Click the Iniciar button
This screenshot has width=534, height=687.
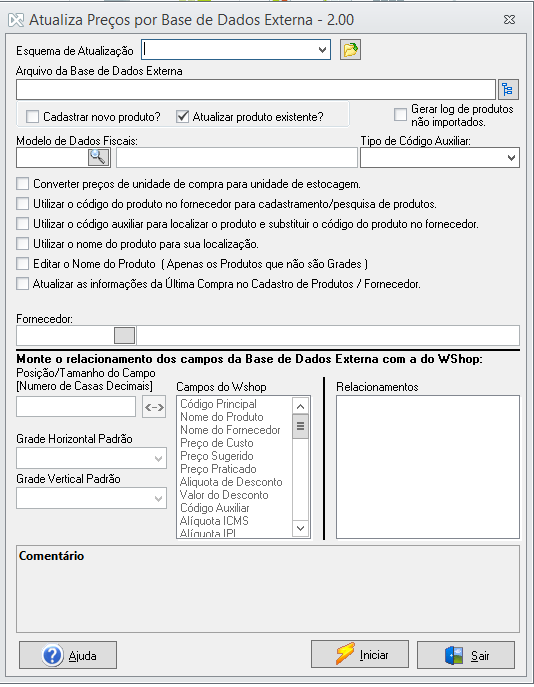tap(360, 655)
